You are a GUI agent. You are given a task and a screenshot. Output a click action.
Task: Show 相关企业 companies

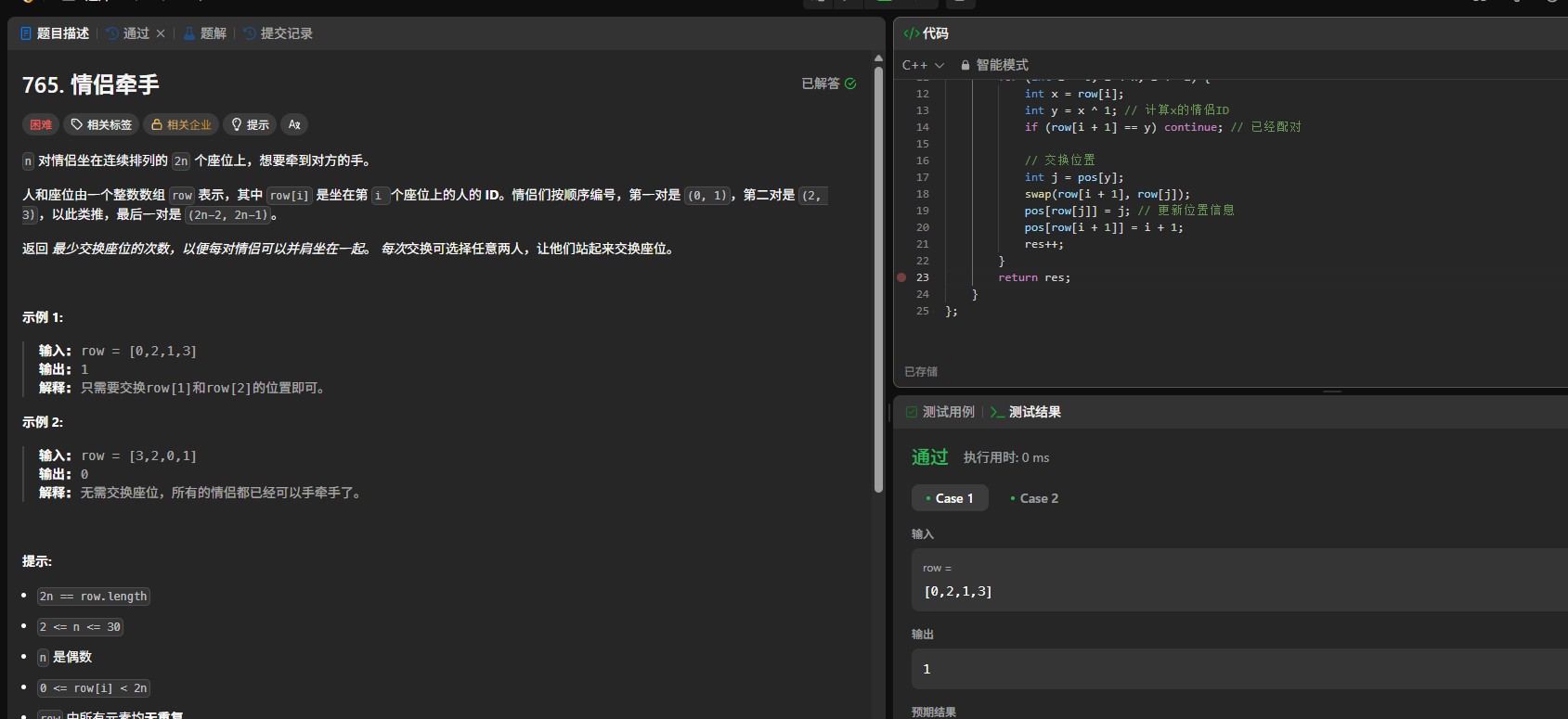click(181, 124)
